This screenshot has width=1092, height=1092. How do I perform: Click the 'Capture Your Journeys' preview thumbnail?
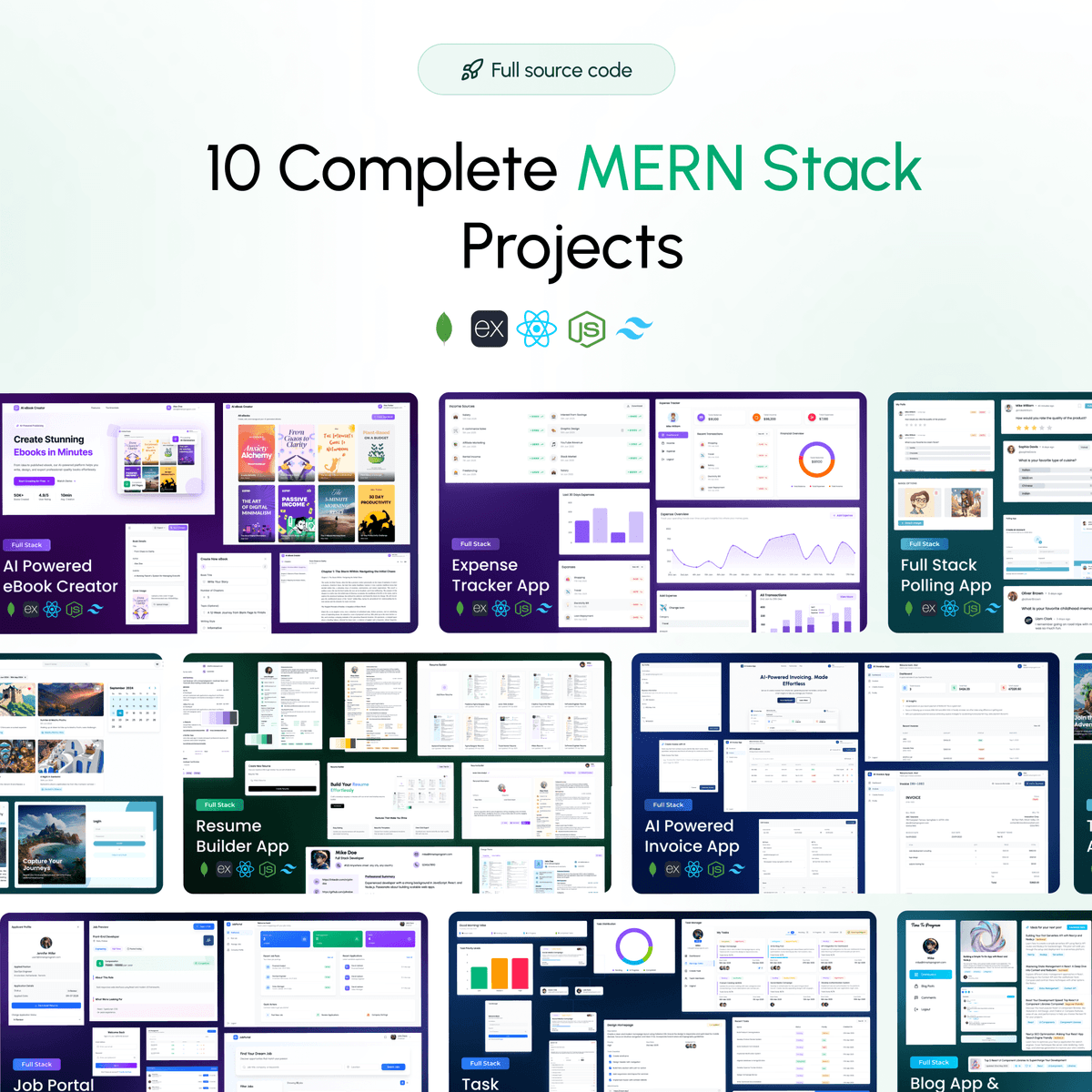pos(52,844)
